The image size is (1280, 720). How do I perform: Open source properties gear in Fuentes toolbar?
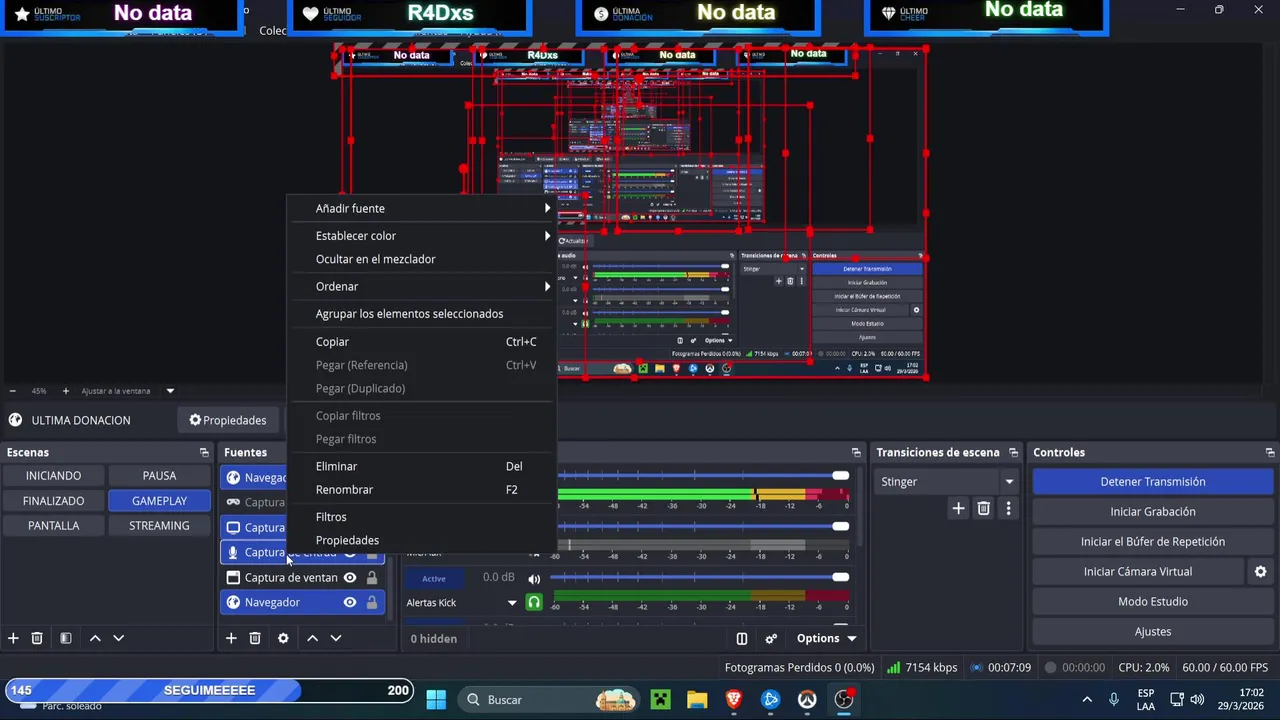point(283,638)
